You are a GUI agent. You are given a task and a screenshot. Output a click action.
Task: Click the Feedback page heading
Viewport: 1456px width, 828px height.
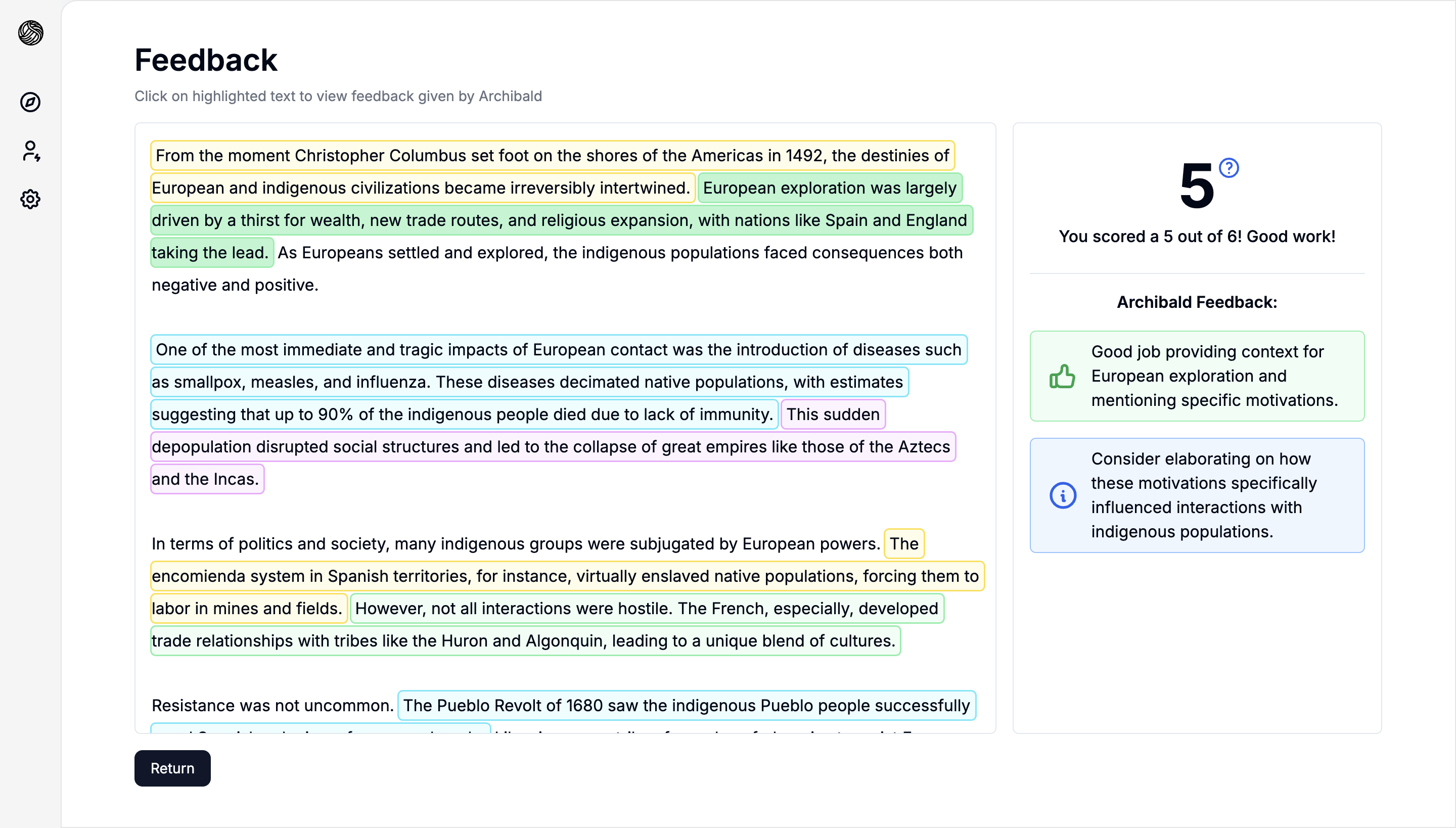pyautogui.click(x=205, y=60)
